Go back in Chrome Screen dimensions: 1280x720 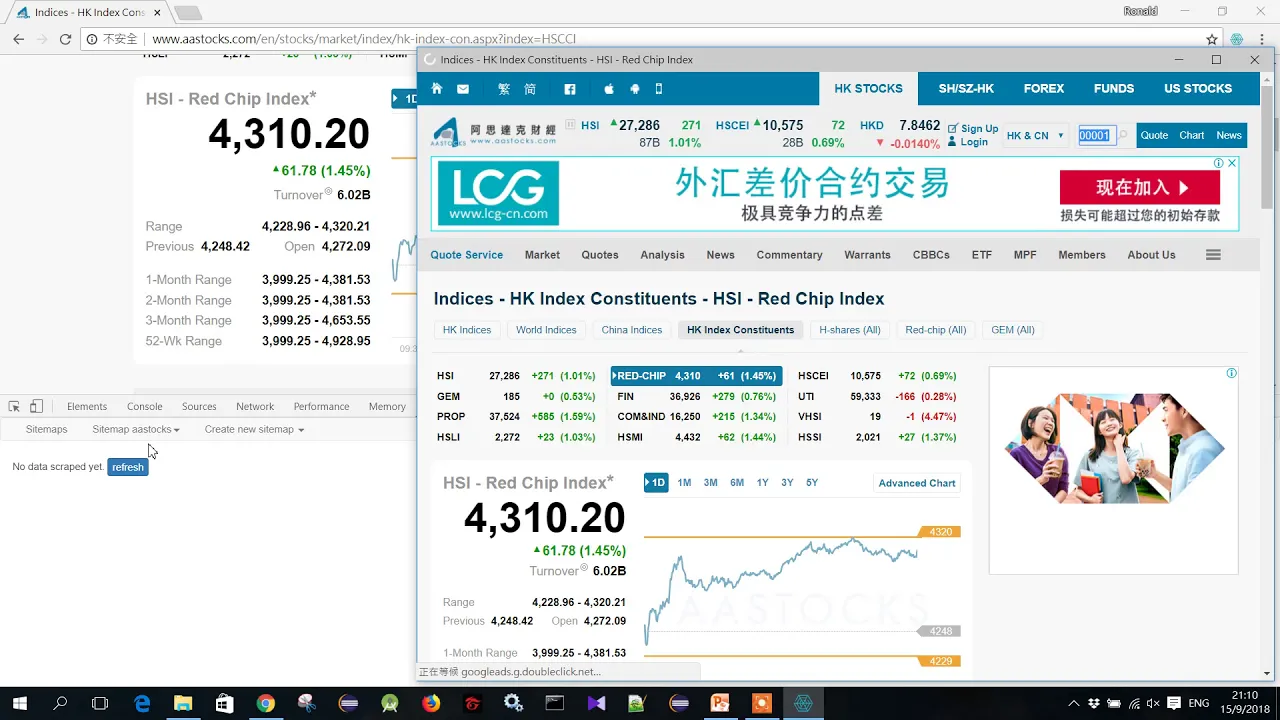tap(18, 39)
